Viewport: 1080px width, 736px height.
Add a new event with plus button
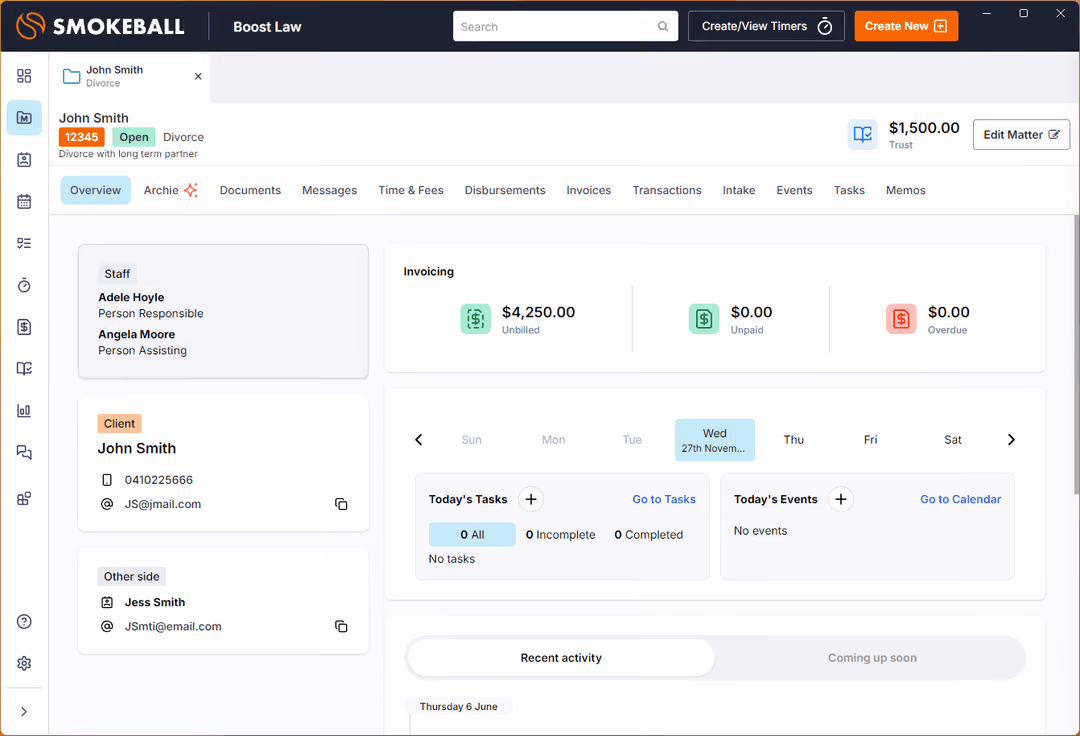pos(841,499)
